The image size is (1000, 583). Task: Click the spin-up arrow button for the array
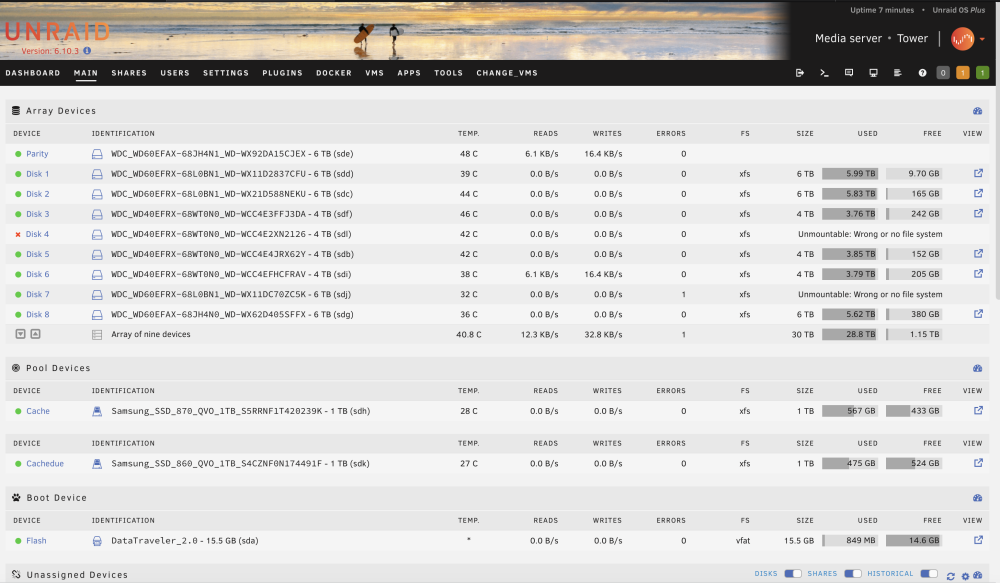(36, 334)
